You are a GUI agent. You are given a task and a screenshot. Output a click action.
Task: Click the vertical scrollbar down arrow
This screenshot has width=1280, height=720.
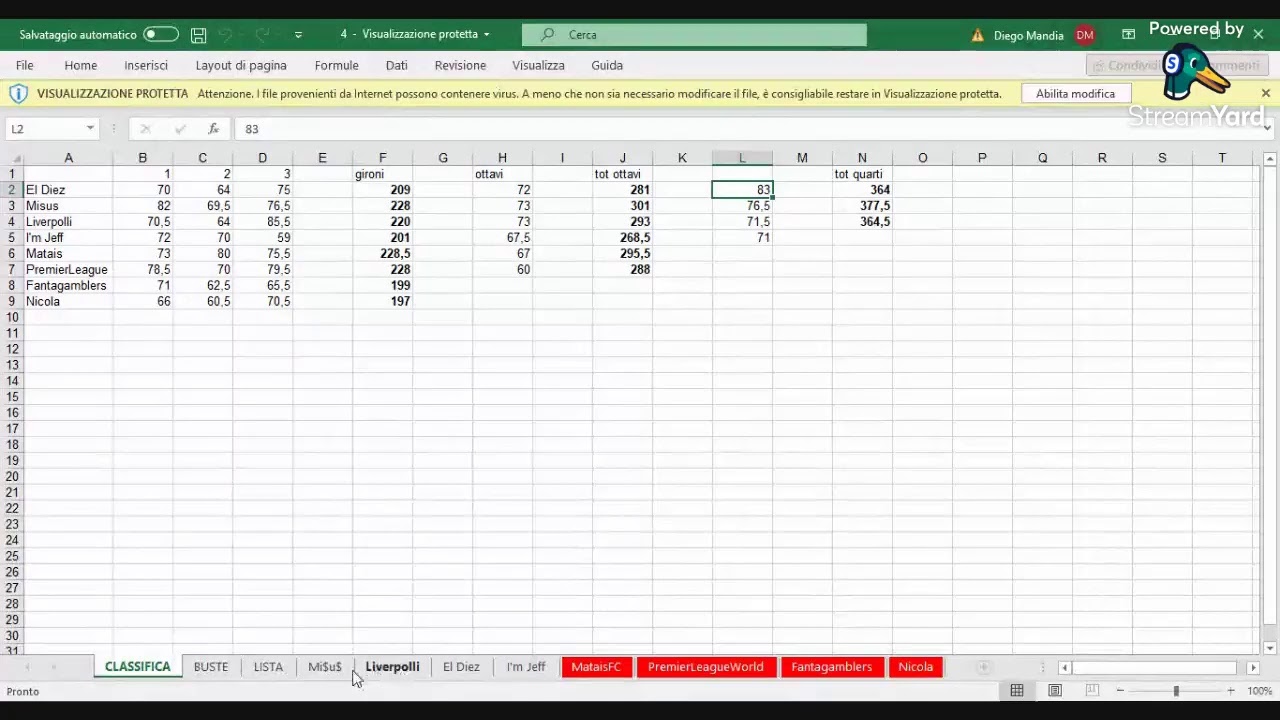tap(1269, 648)
